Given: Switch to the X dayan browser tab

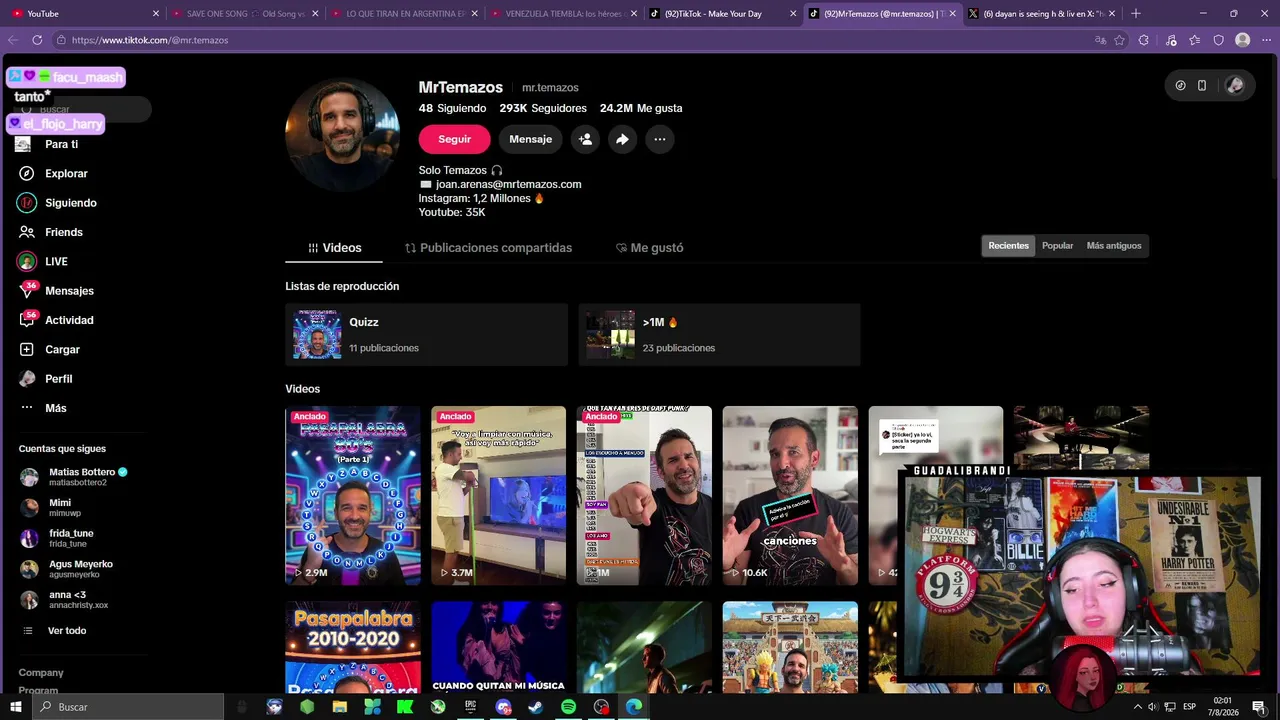Looking at the screenshot, I should click(x=1042, y=13).
